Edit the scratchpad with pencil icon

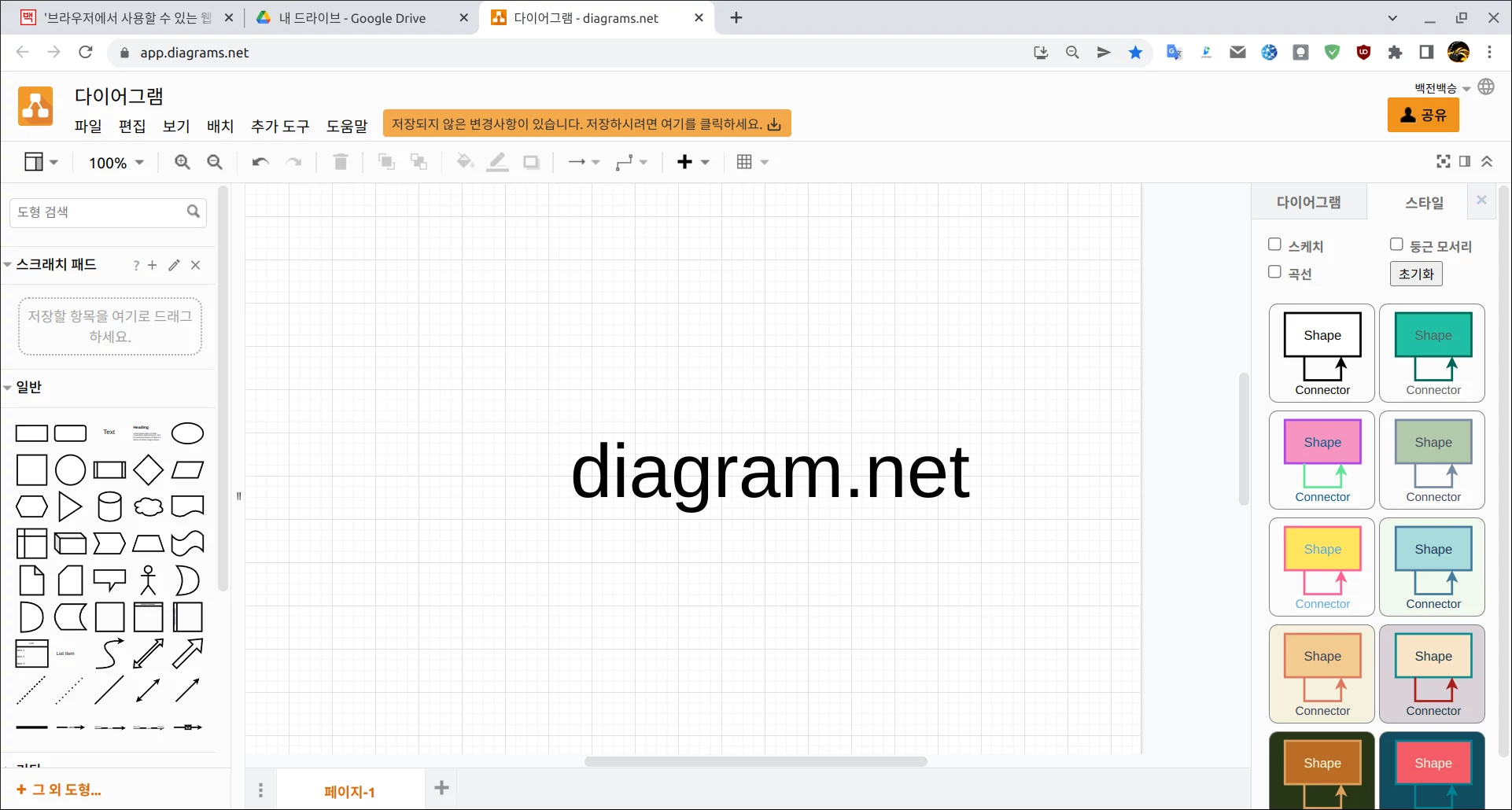pos(174,265)
